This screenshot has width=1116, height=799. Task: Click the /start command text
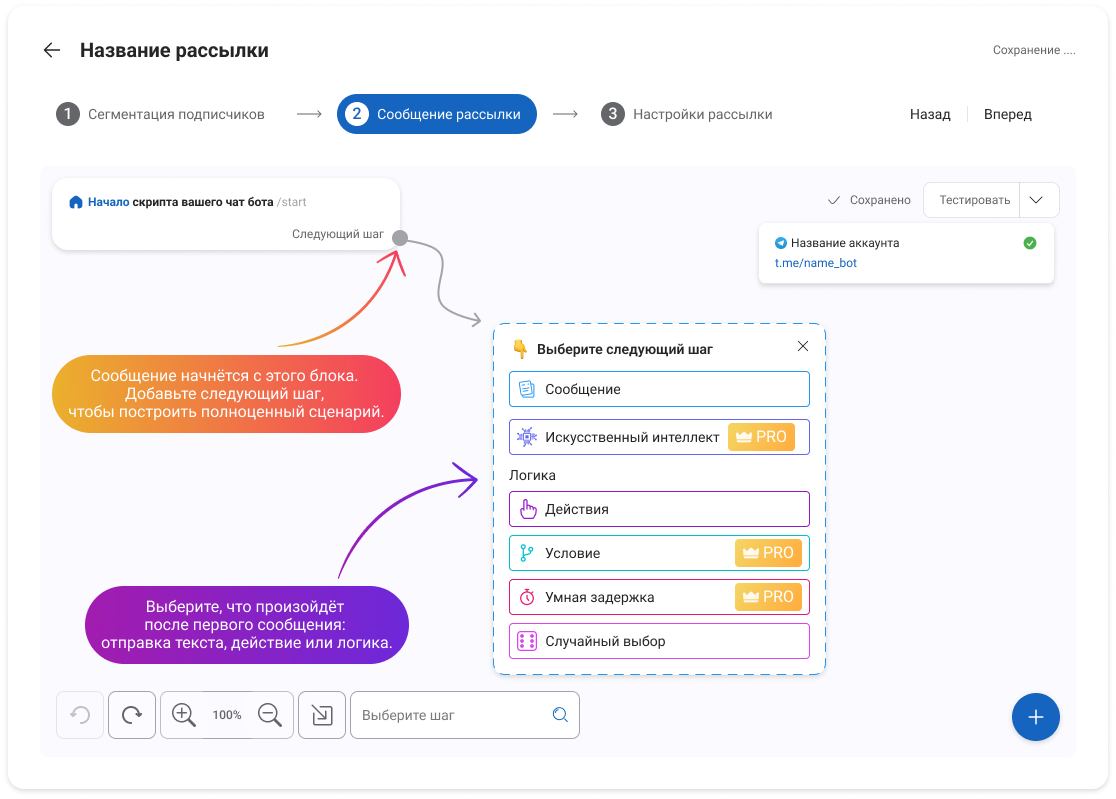point(292,202)
